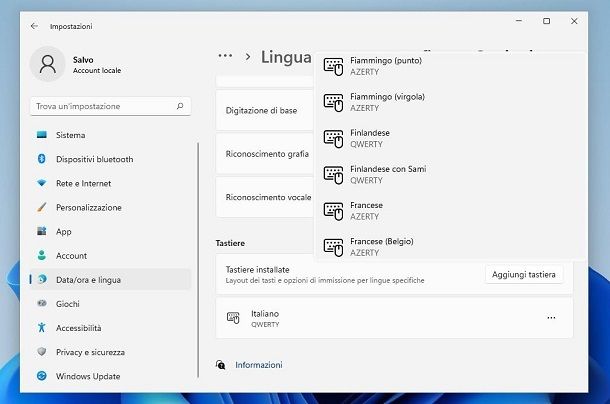Click the sidebar vertical scrollbar
This screenshot has width=610, height=404.
click(x=198, y=260)
